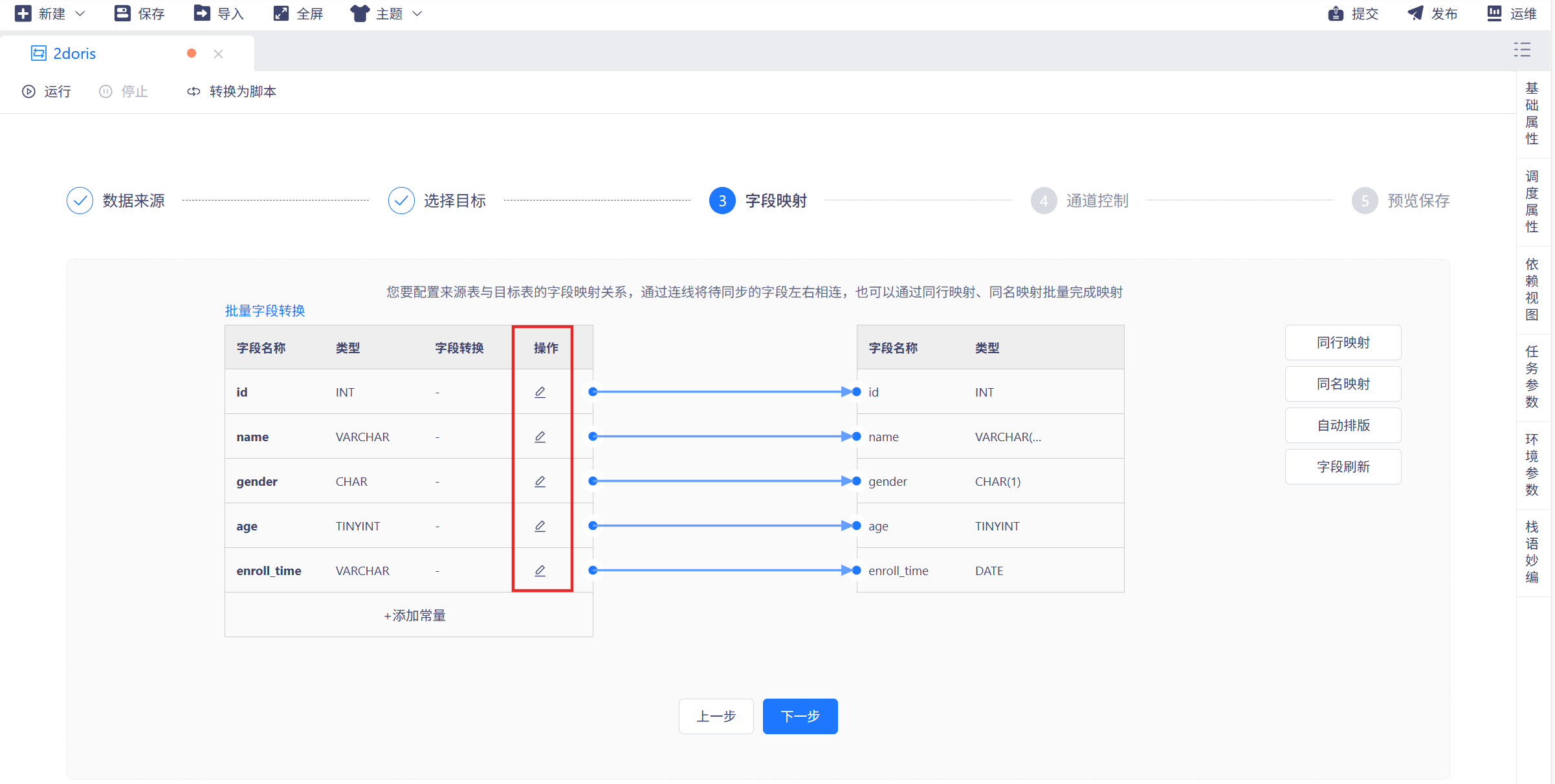1555x784 pixels.
Task: Run the task with 运行
Action: 47,91
